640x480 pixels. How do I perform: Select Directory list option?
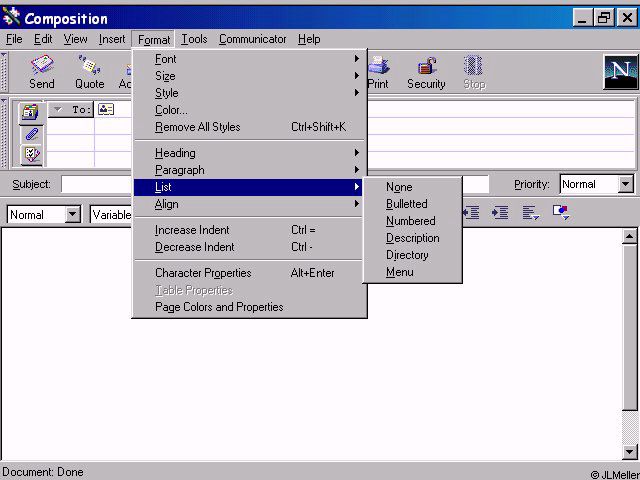click(412, 255)
